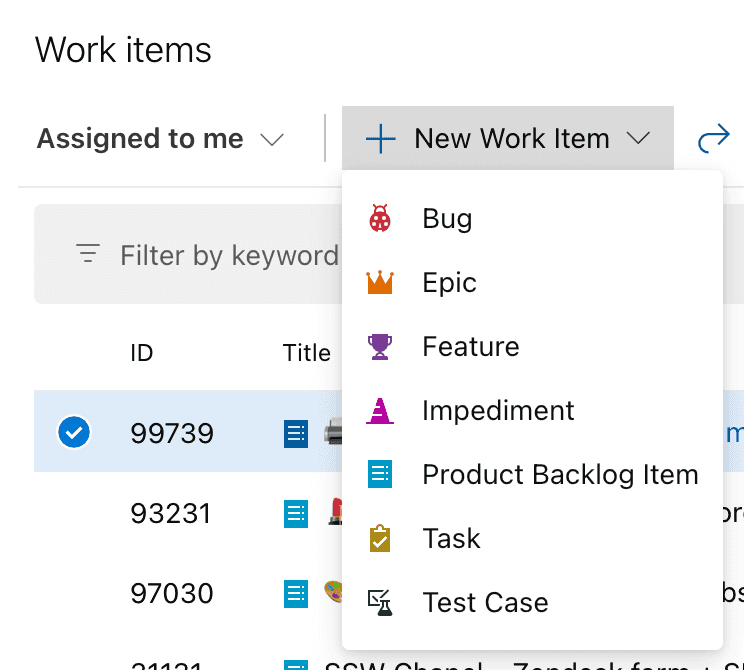
Task: Sort by the ID column header
Action: click(x=141, y=353)
